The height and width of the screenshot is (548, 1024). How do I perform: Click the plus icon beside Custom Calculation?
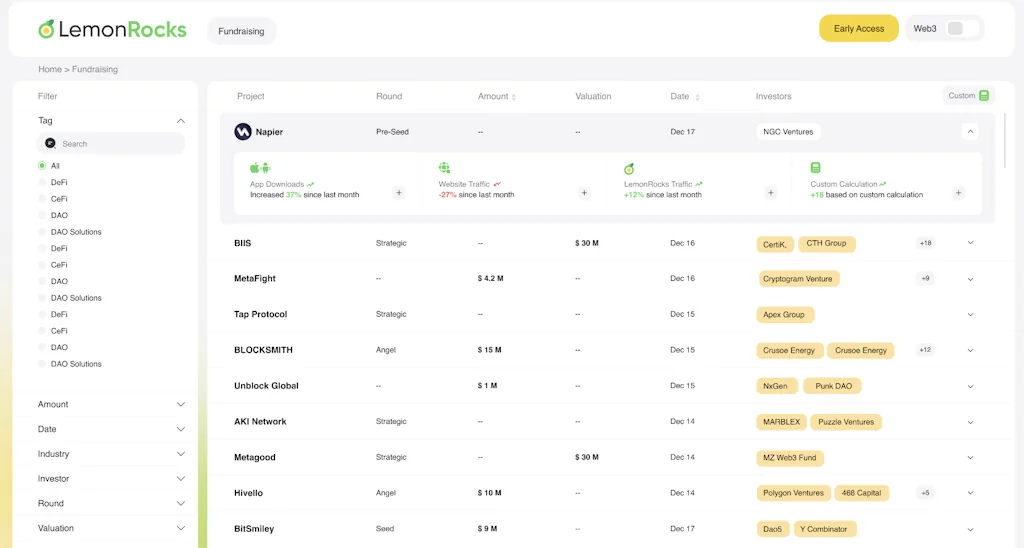958,193
